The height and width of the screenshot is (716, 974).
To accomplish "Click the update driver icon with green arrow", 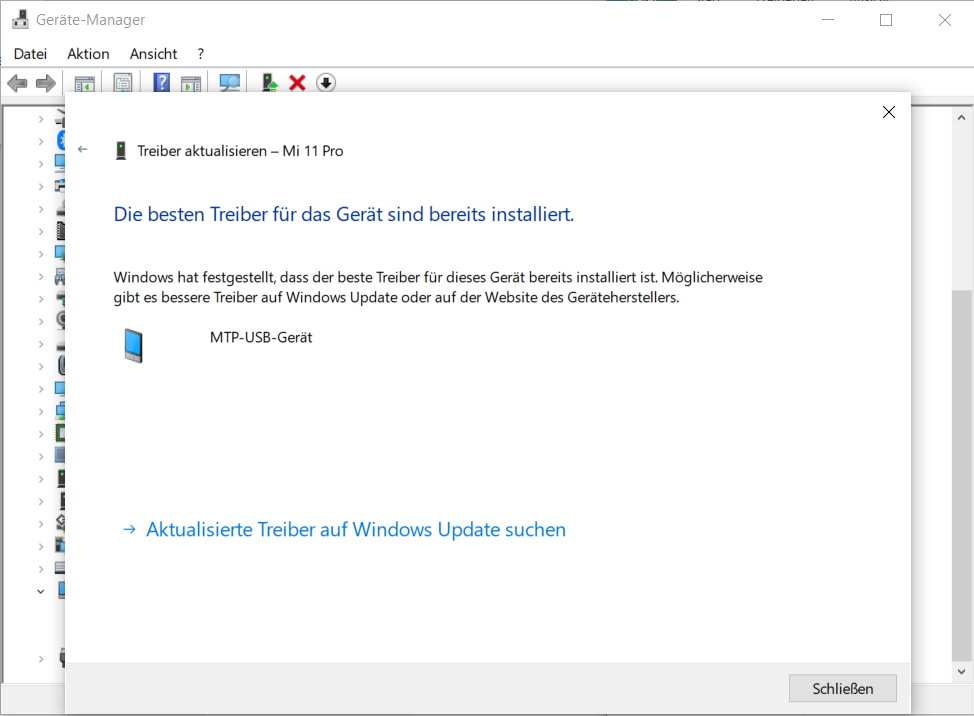I will coord(269,83).
